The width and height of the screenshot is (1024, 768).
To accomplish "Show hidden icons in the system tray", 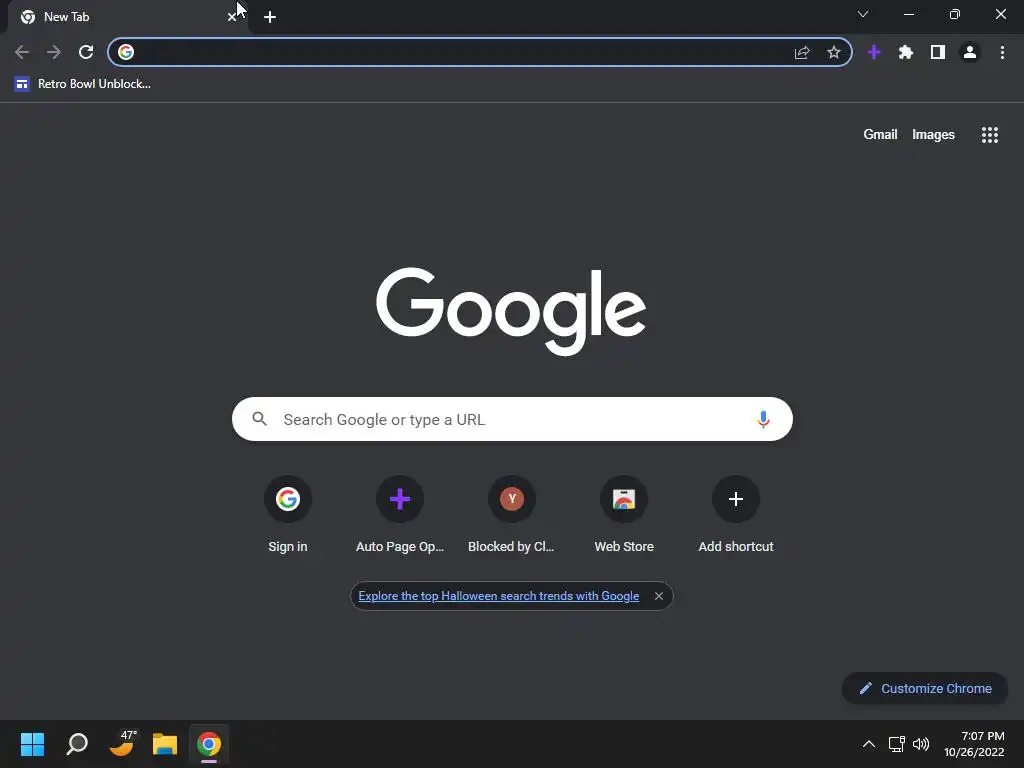I will 869,744.
